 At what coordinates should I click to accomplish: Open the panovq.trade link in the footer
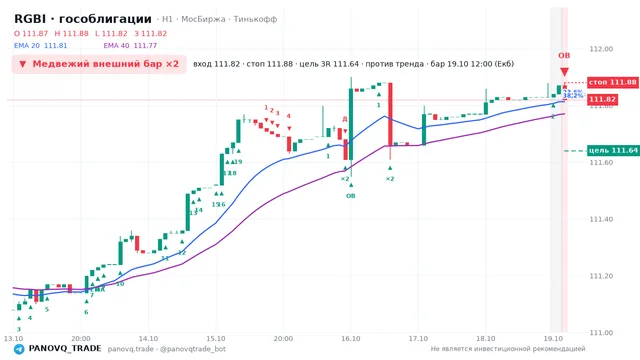pyautogui.click(x=131, y=349)
